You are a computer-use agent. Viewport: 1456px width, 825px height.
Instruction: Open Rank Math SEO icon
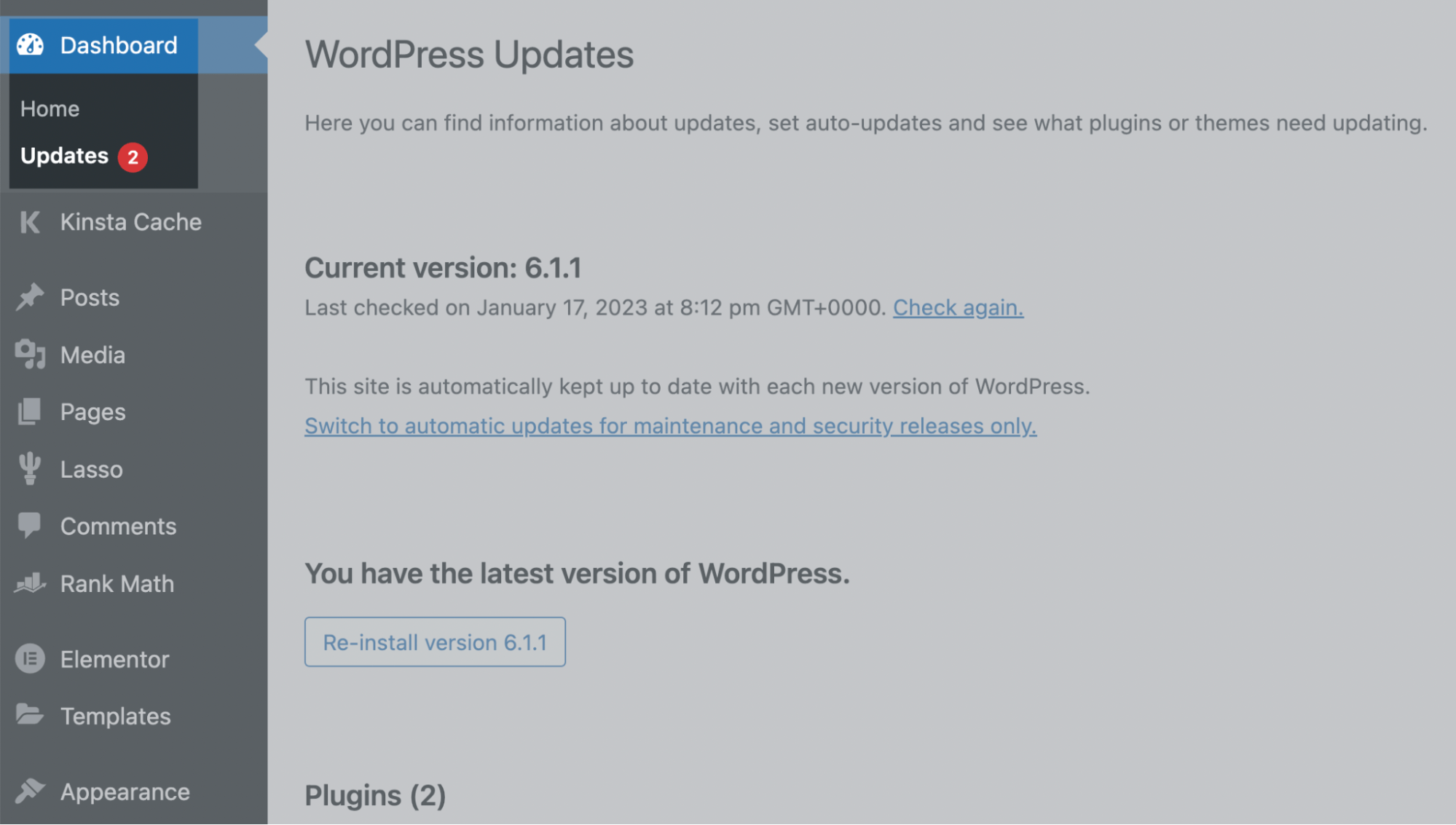[29, 583]
